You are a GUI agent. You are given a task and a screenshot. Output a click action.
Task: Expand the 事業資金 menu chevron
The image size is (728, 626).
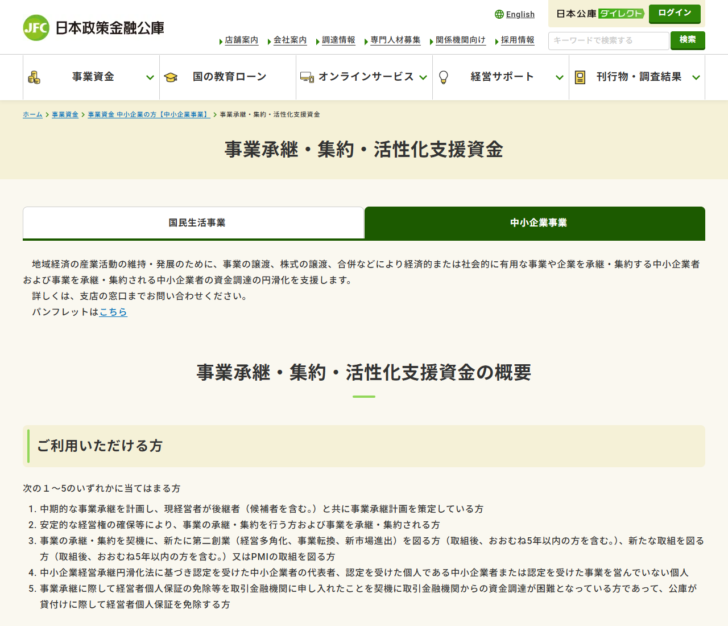point(150,78)
